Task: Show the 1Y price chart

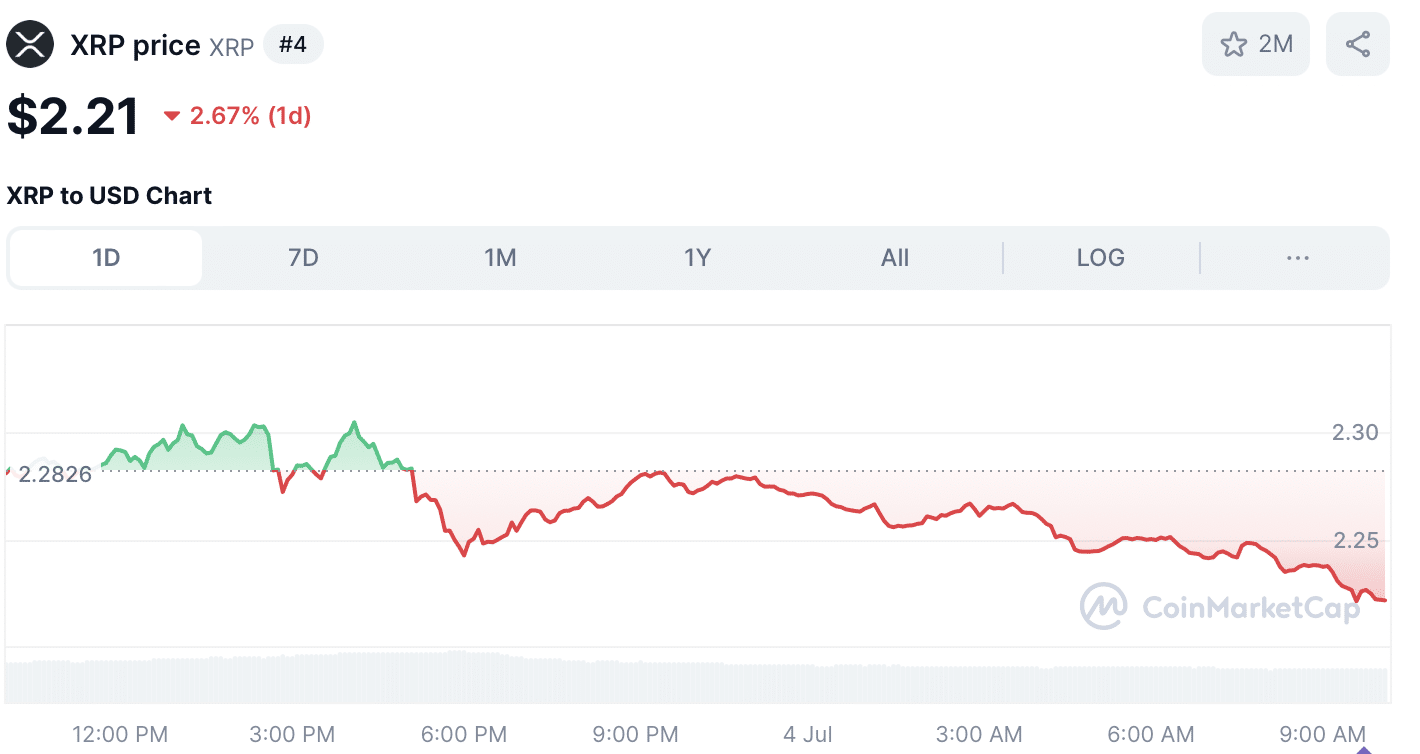Action: 697,258
